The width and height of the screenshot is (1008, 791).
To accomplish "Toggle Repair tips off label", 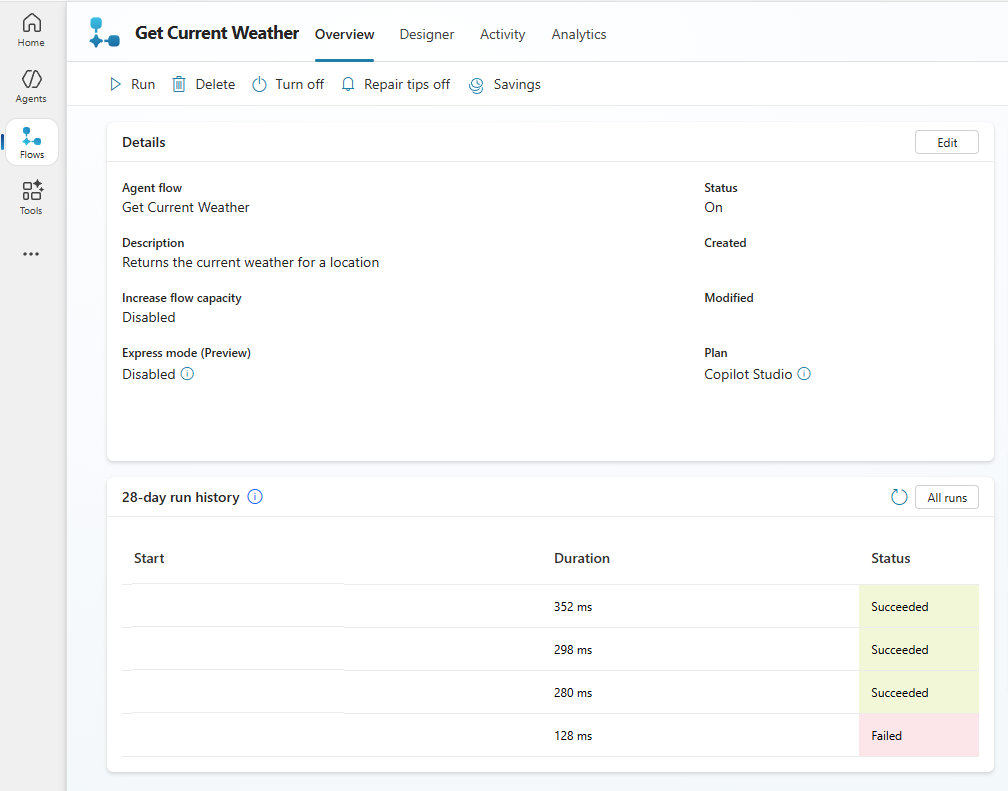I will [407, 84].
